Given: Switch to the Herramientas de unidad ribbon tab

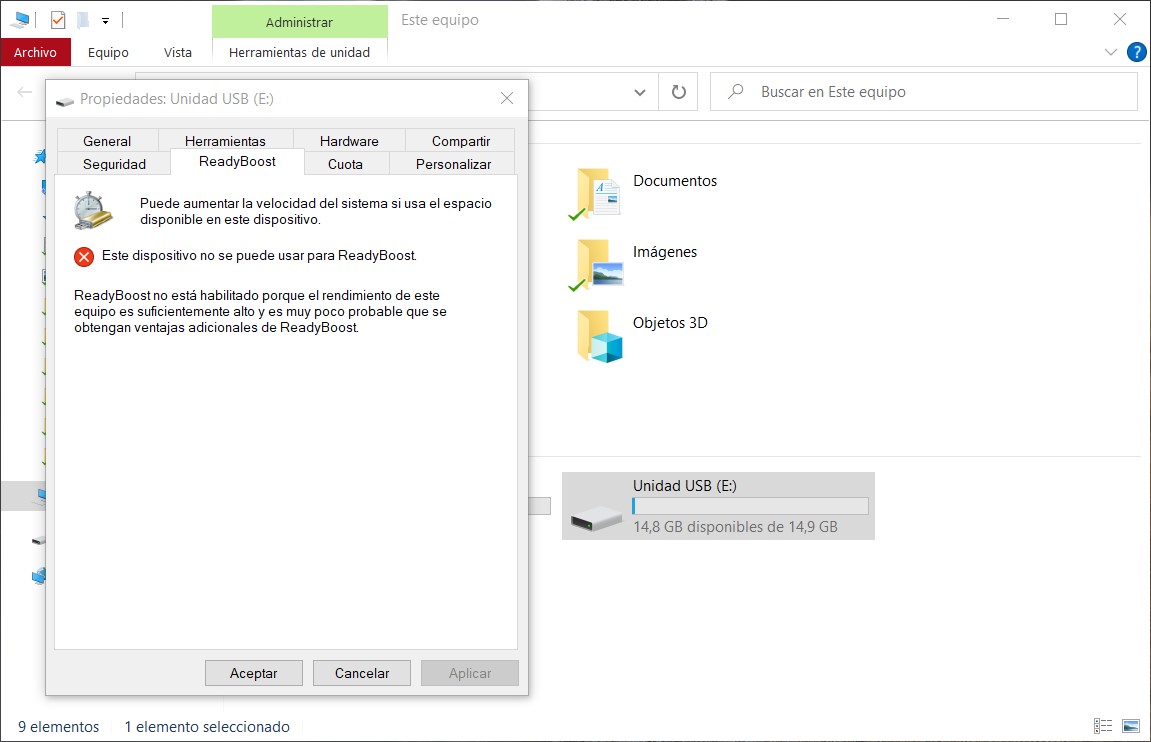Looking at the screenshot, I should pos(299,52).
